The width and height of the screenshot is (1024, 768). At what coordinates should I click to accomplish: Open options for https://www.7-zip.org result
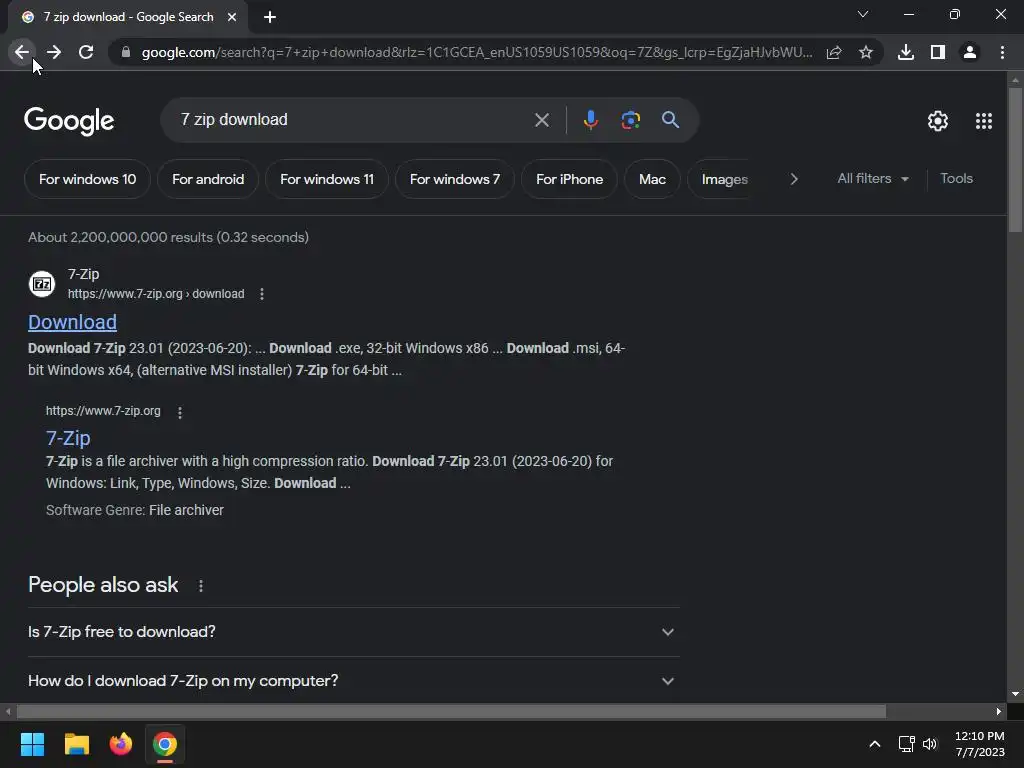(180, 412)
